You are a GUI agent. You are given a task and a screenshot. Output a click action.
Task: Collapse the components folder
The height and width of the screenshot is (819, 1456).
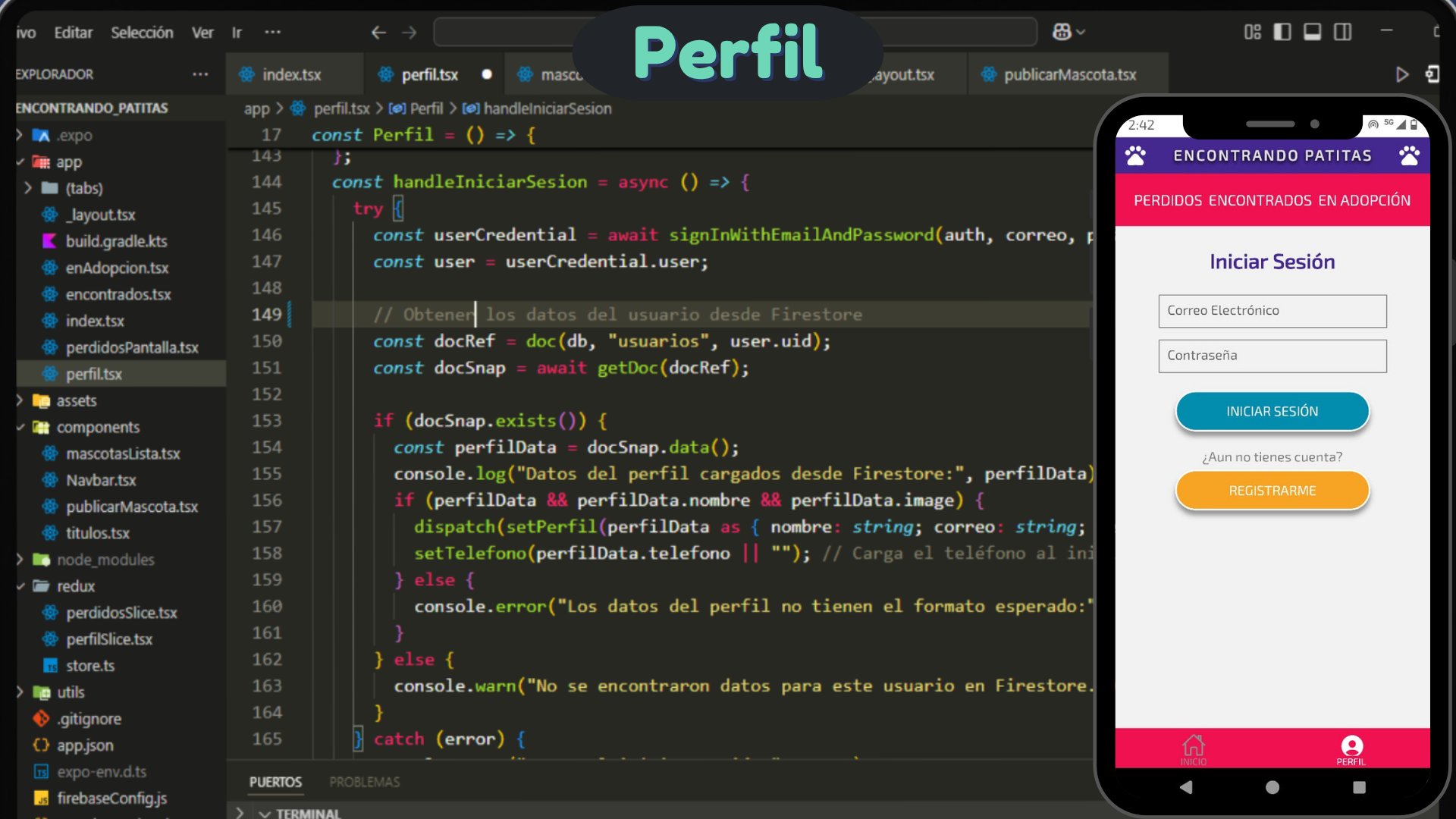coord(97,427)
